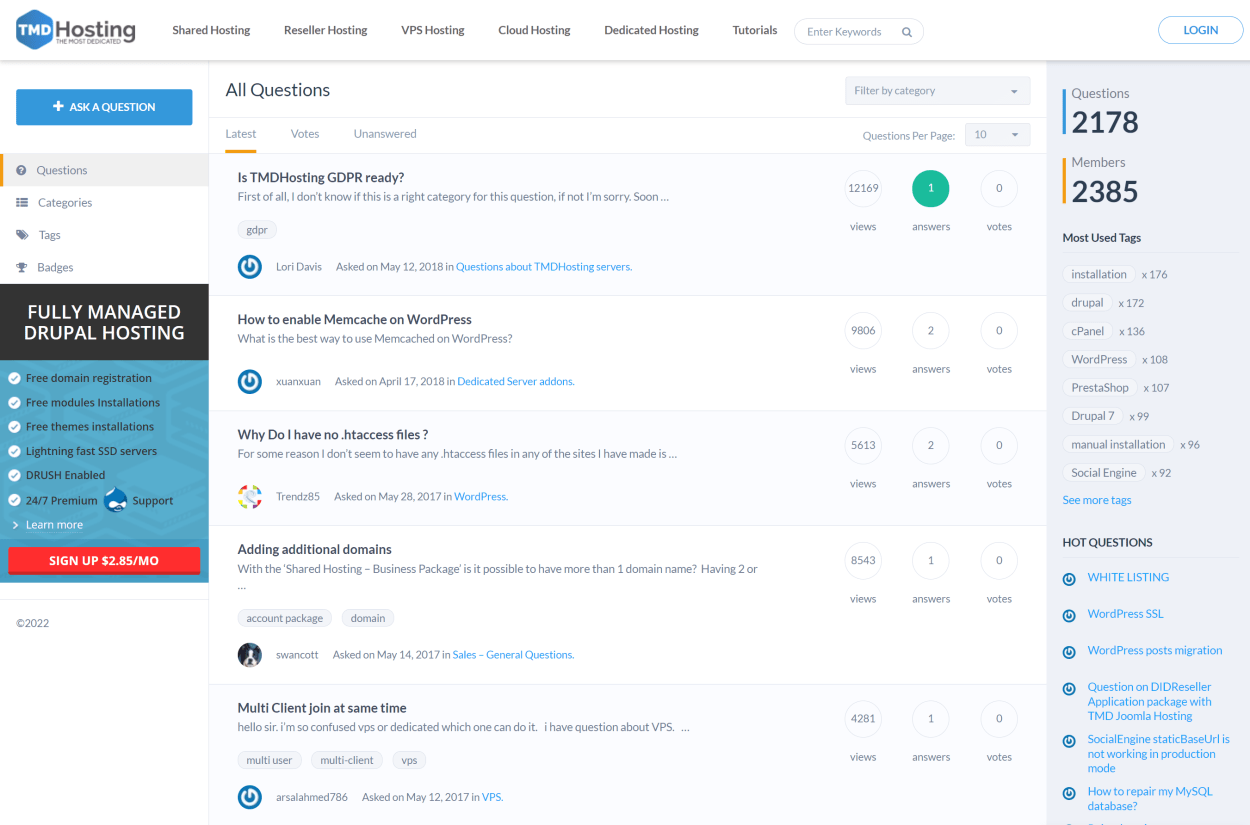Click icon beside DIDReseller question
This screenshot has height=825, width=1250.
tap(1069, 689)
